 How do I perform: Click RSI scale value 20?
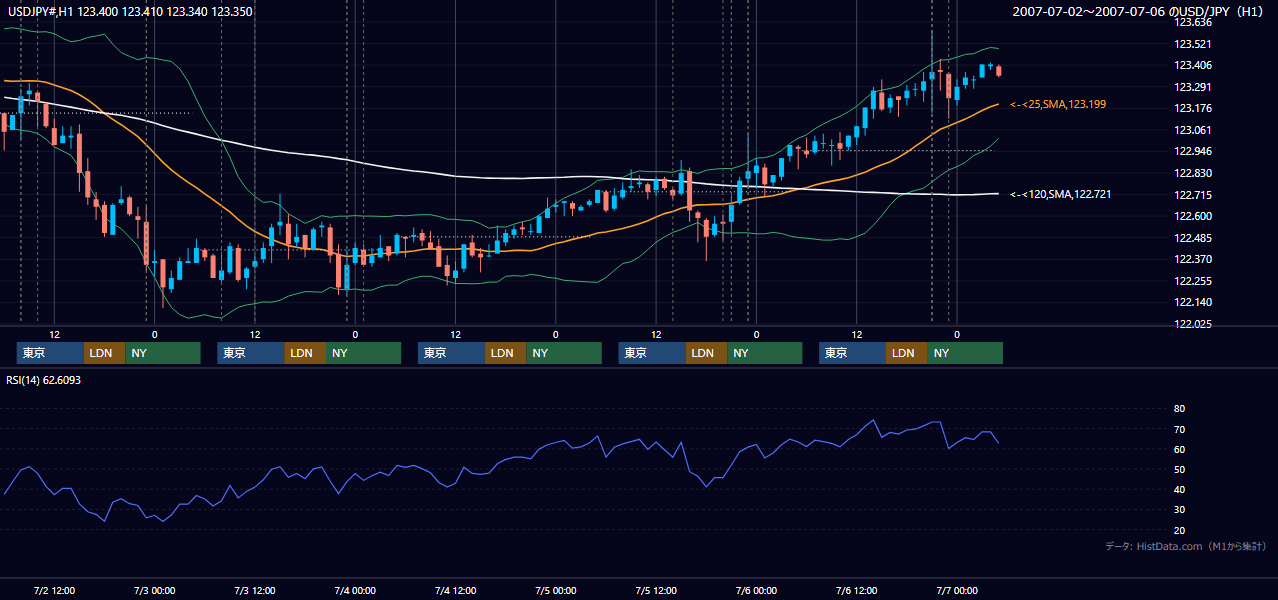pyautogui.click(x=1179, y=530)
